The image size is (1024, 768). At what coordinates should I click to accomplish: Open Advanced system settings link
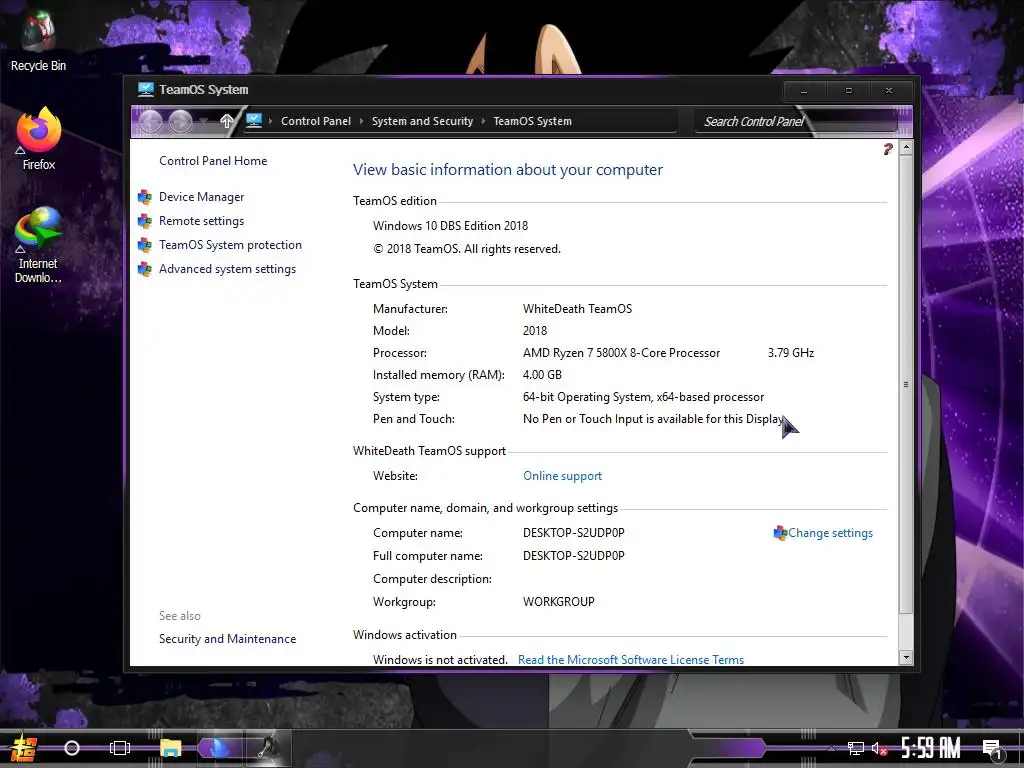point(227,269)
